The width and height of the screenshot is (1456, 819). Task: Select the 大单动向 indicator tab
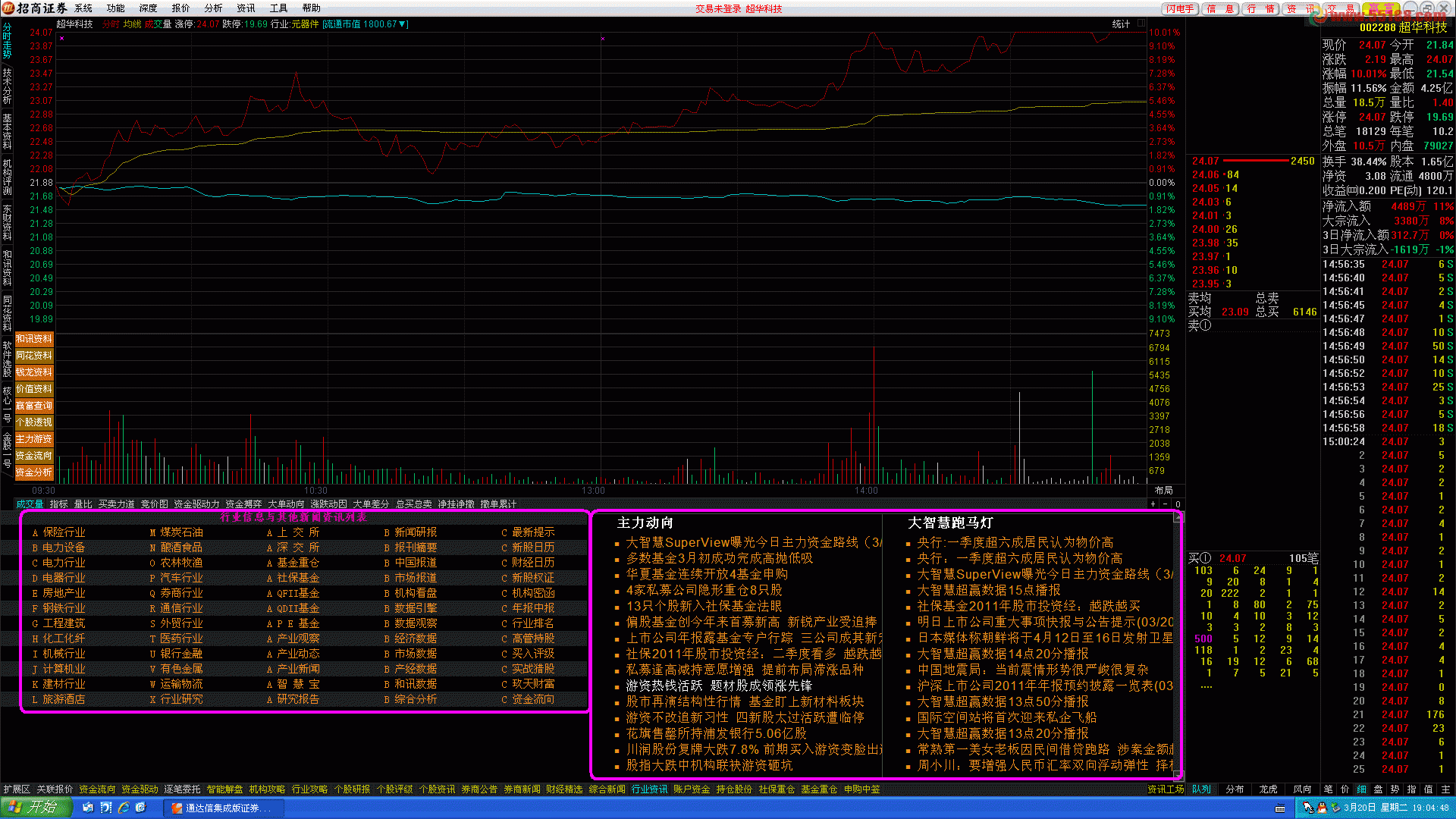(x=287, y=504)
